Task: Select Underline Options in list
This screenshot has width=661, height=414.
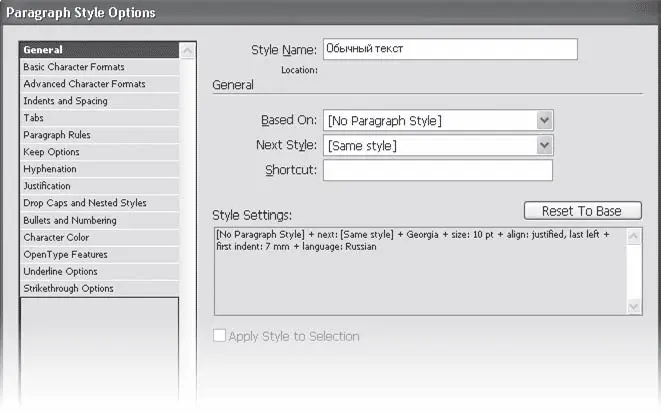Action: pos(60,271)
